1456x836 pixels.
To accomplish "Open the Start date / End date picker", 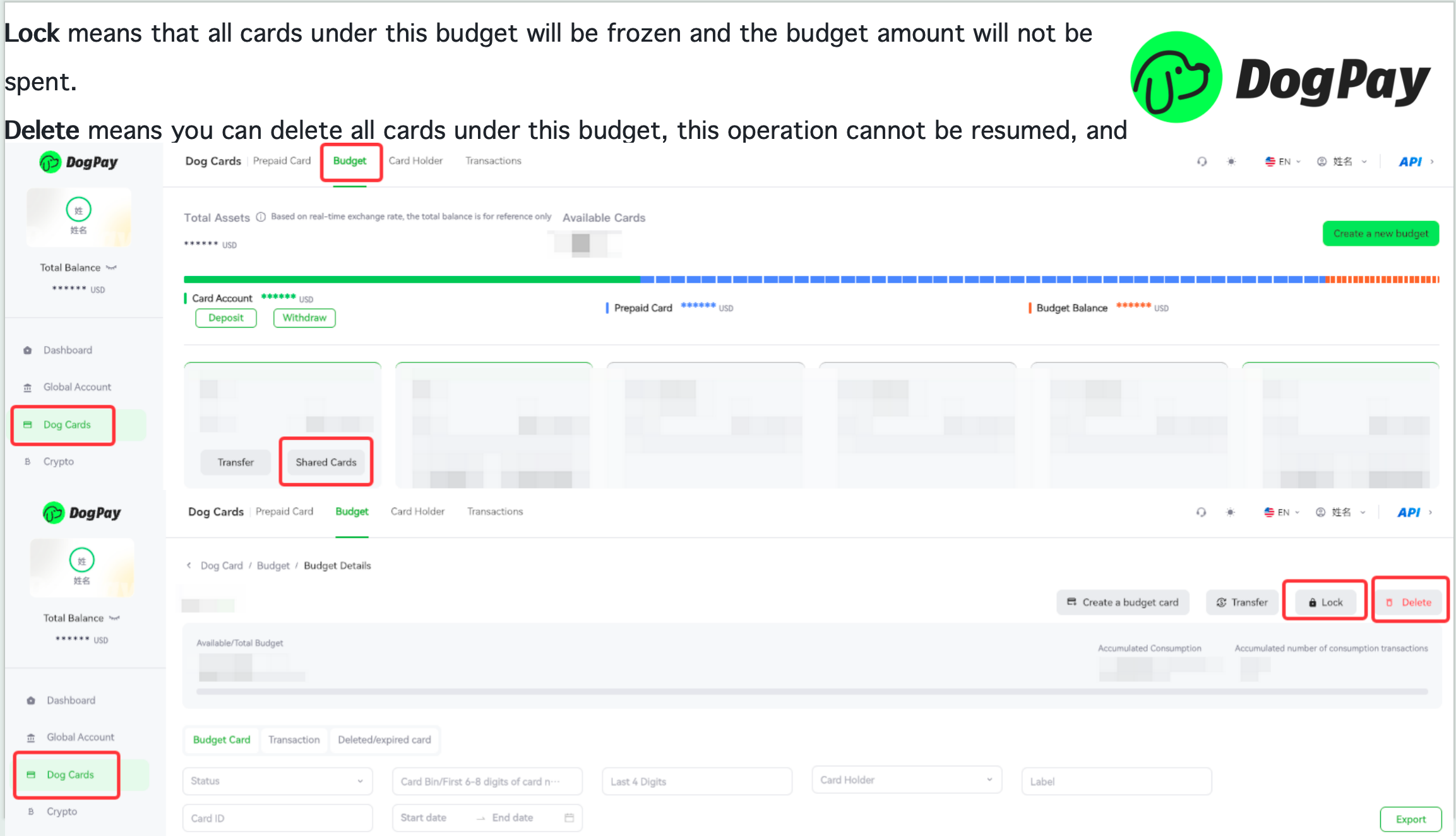I will click(x=487, y=818).
